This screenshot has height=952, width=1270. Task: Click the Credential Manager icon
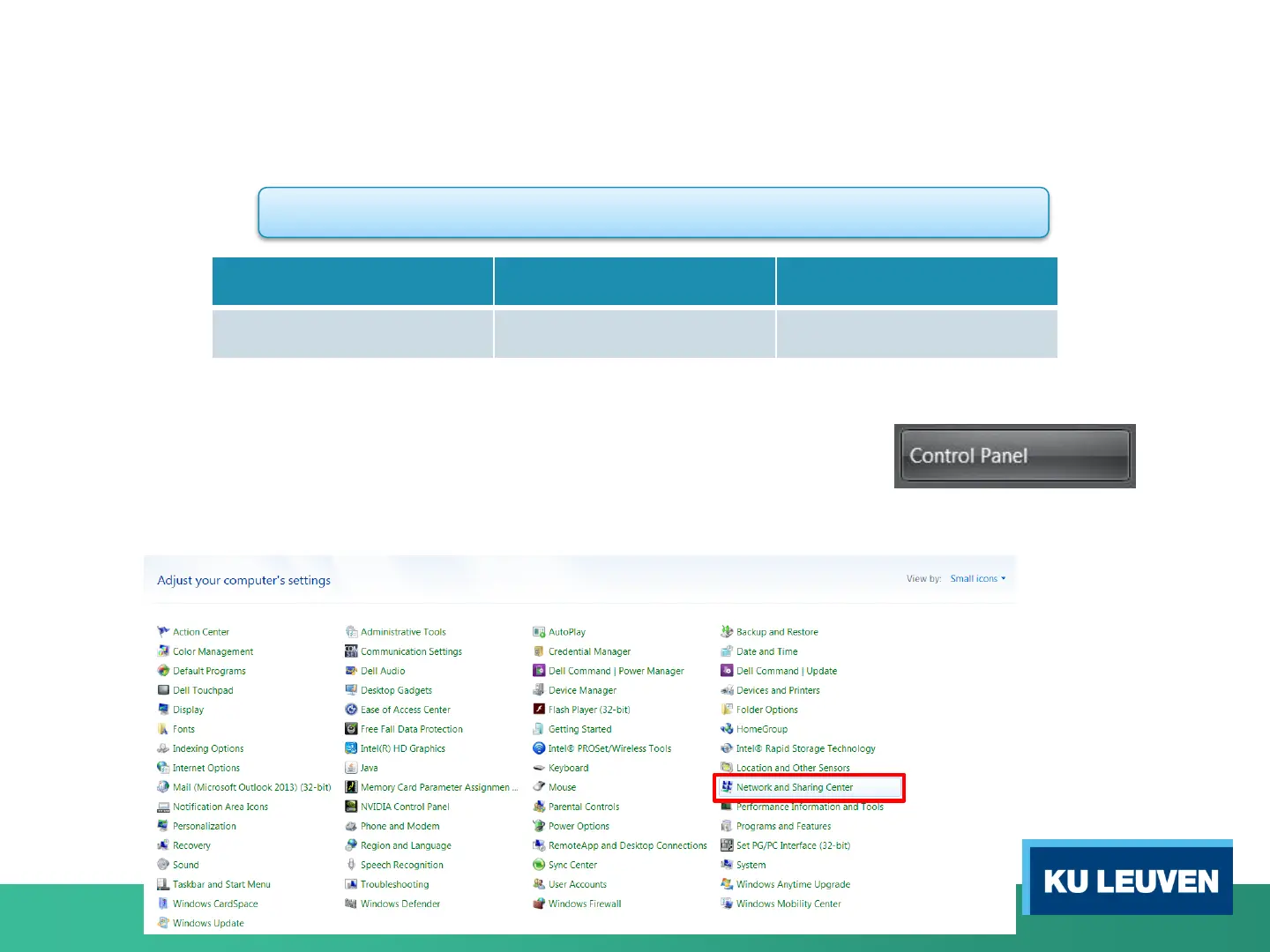point(539,651)
